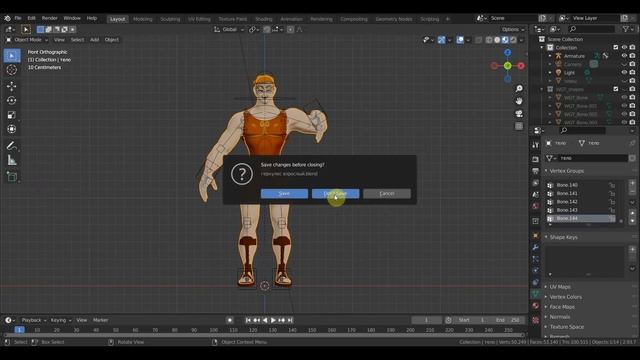Open Blender logo application menu
Screen dimensions: 640x360
pos(7,18)
